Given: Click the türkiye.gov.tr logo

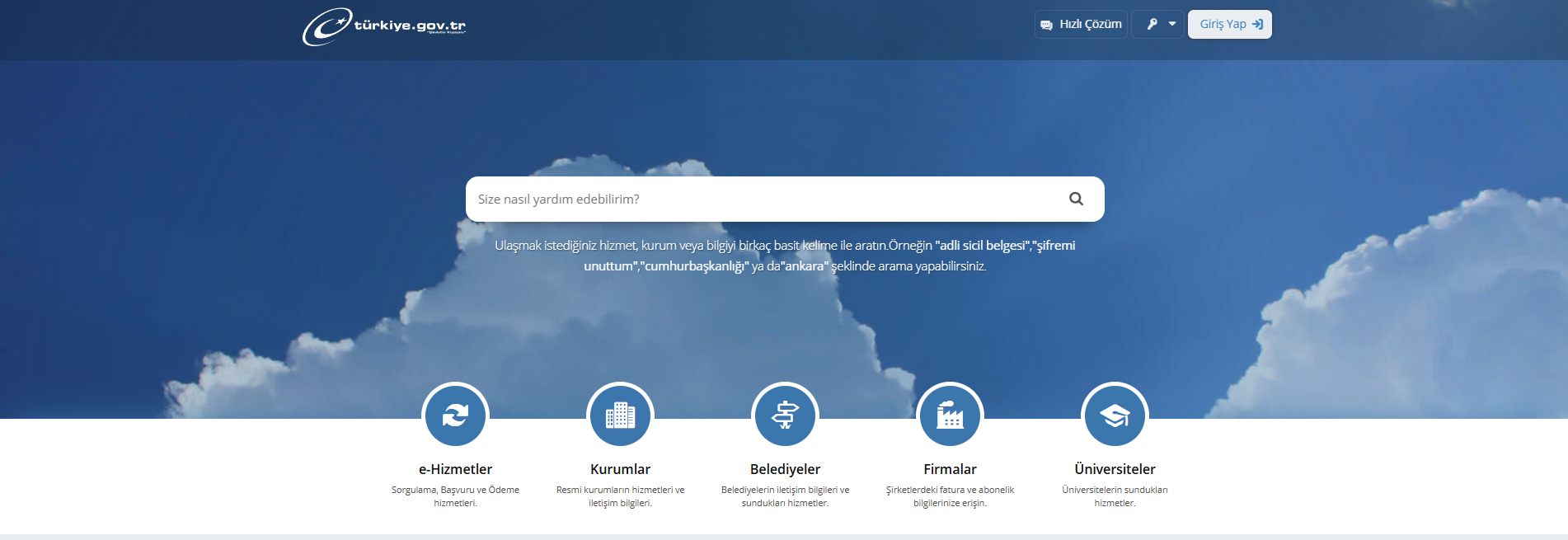Looking at the screenshot, I should 384,26.
